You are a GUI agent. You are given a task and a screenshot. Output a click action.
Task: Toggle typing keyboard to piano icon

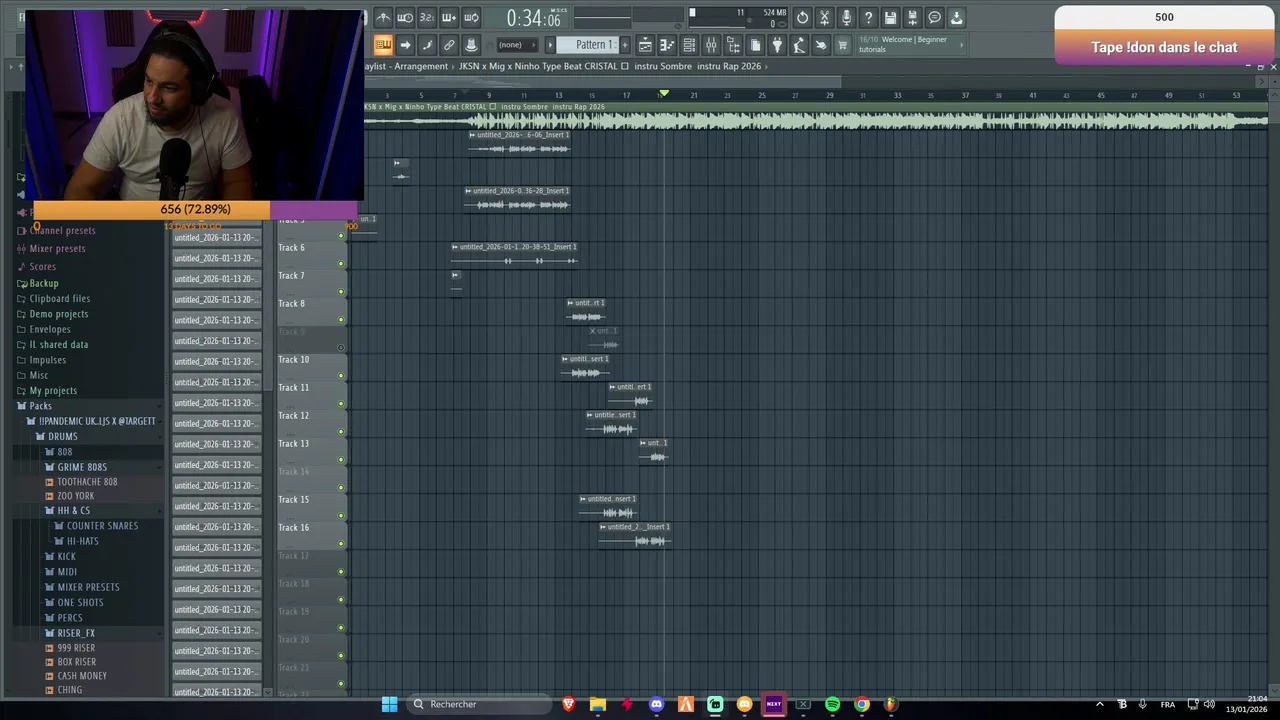[383, 45]
